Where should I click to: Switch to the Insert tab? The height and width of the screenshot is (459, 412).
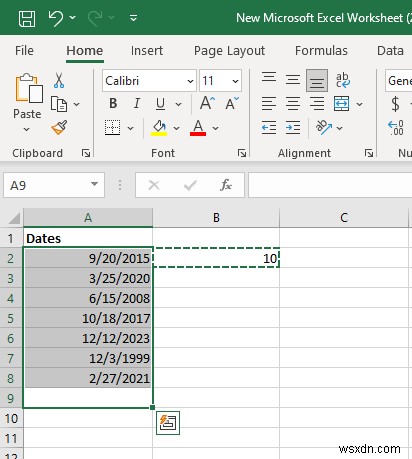[x=147, y=51]
